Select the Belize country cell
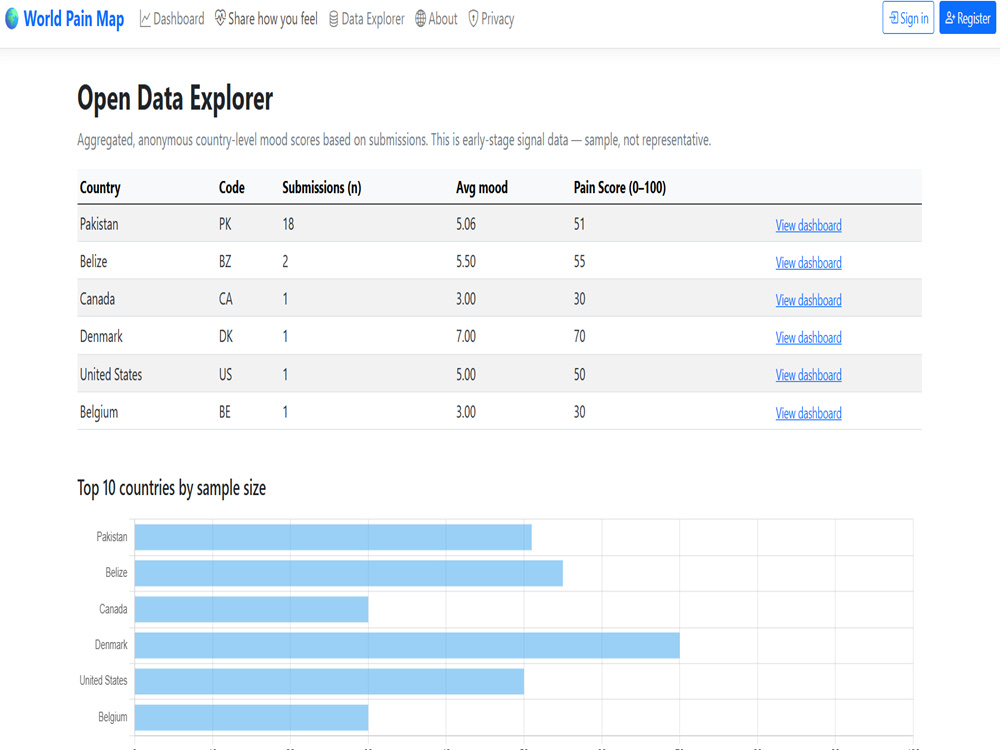1000x750 pixels. (93, 261)
